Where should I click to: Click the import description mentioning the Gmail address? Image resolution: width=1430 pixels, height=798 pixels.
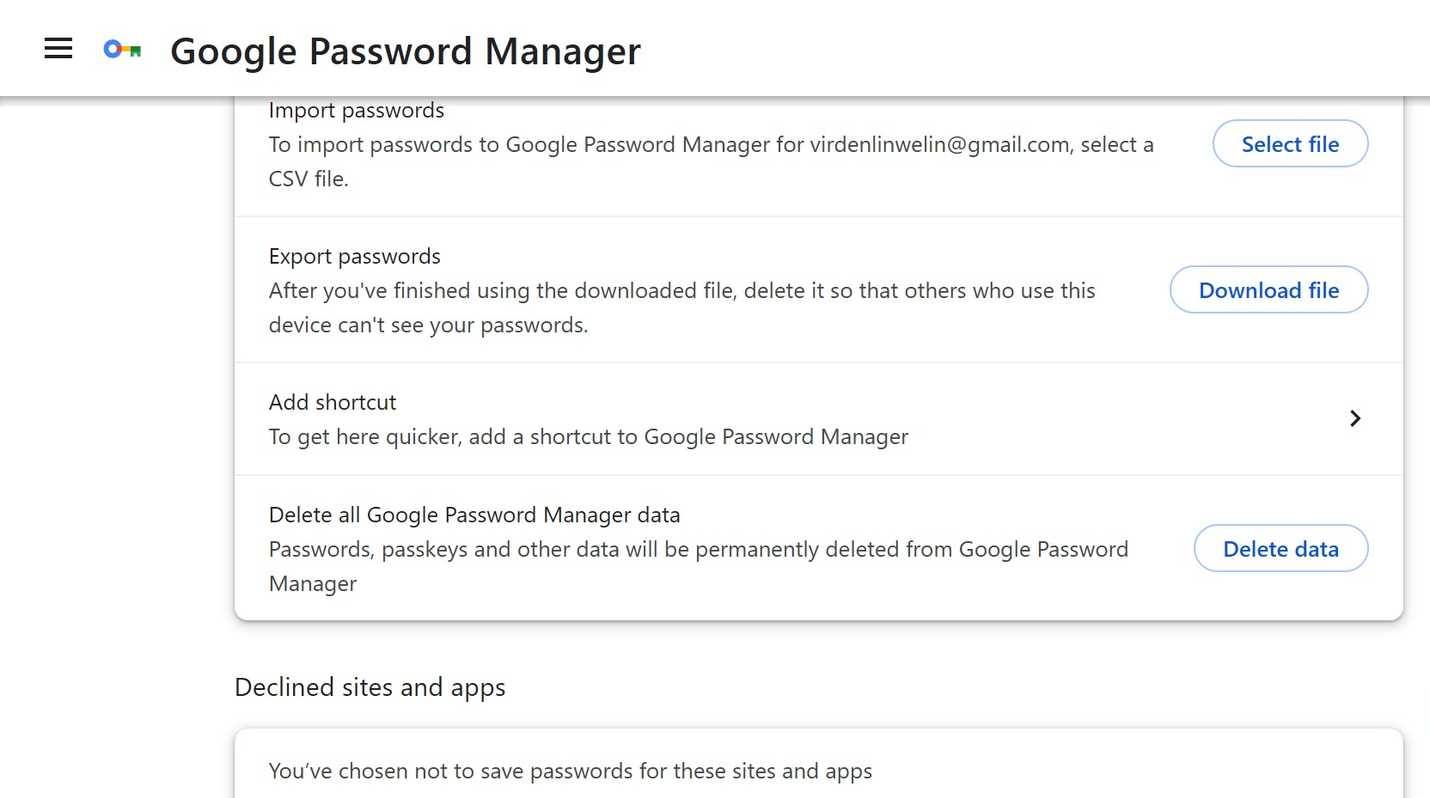[710, 145]
